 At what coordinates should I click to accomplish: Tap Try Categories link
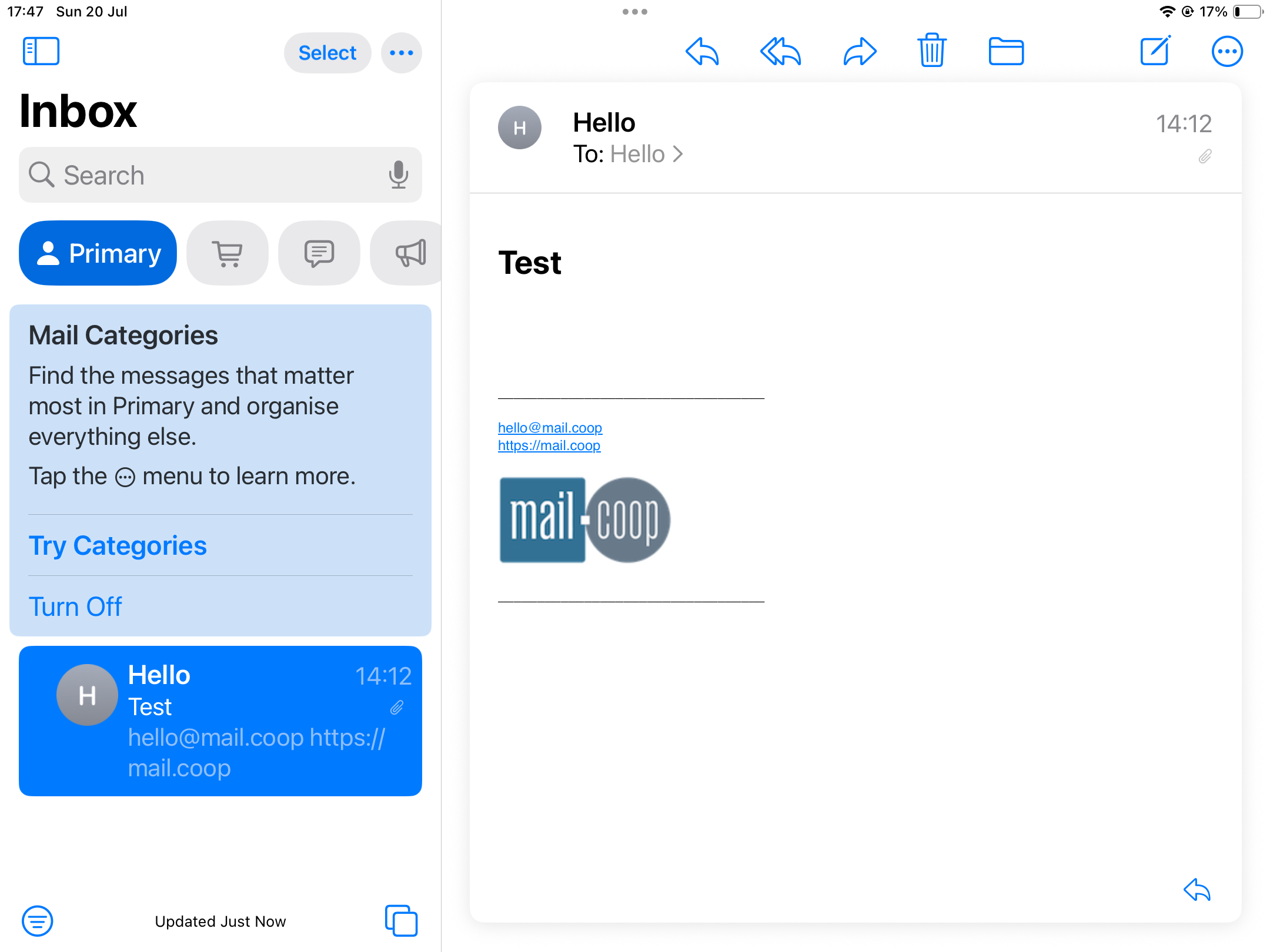pos(118,545)
